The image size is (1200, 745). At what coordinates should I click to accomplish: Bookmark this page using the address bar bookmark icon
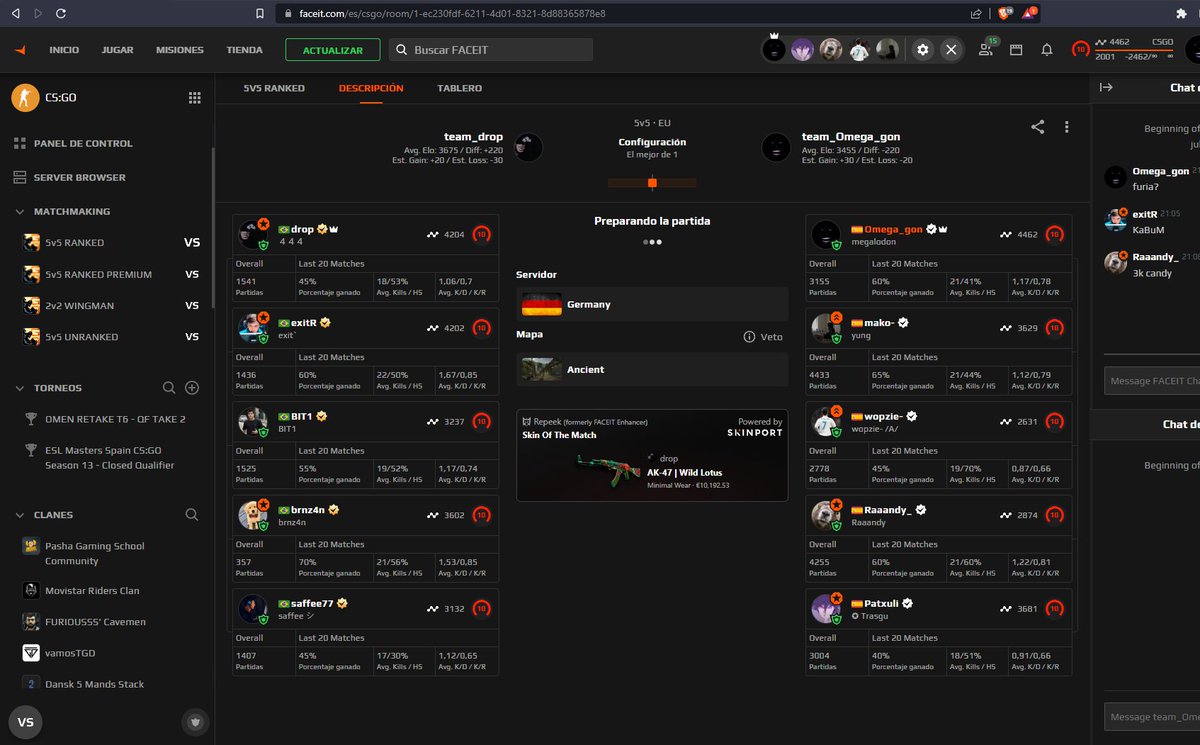(260, 14)
